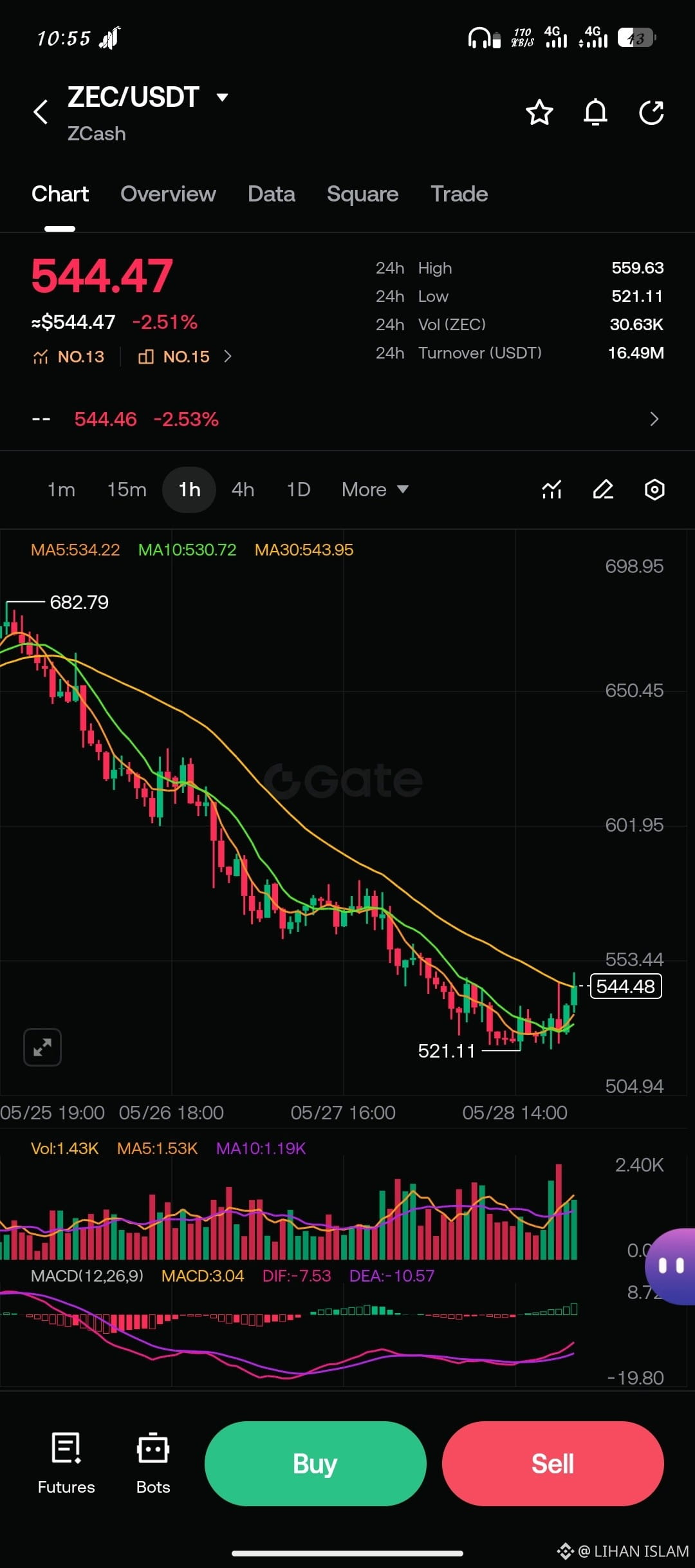This screenshot has height=1568, width=695.
Task: Tap the floating assistant bubble
Action: click(x=671, y=1266)
